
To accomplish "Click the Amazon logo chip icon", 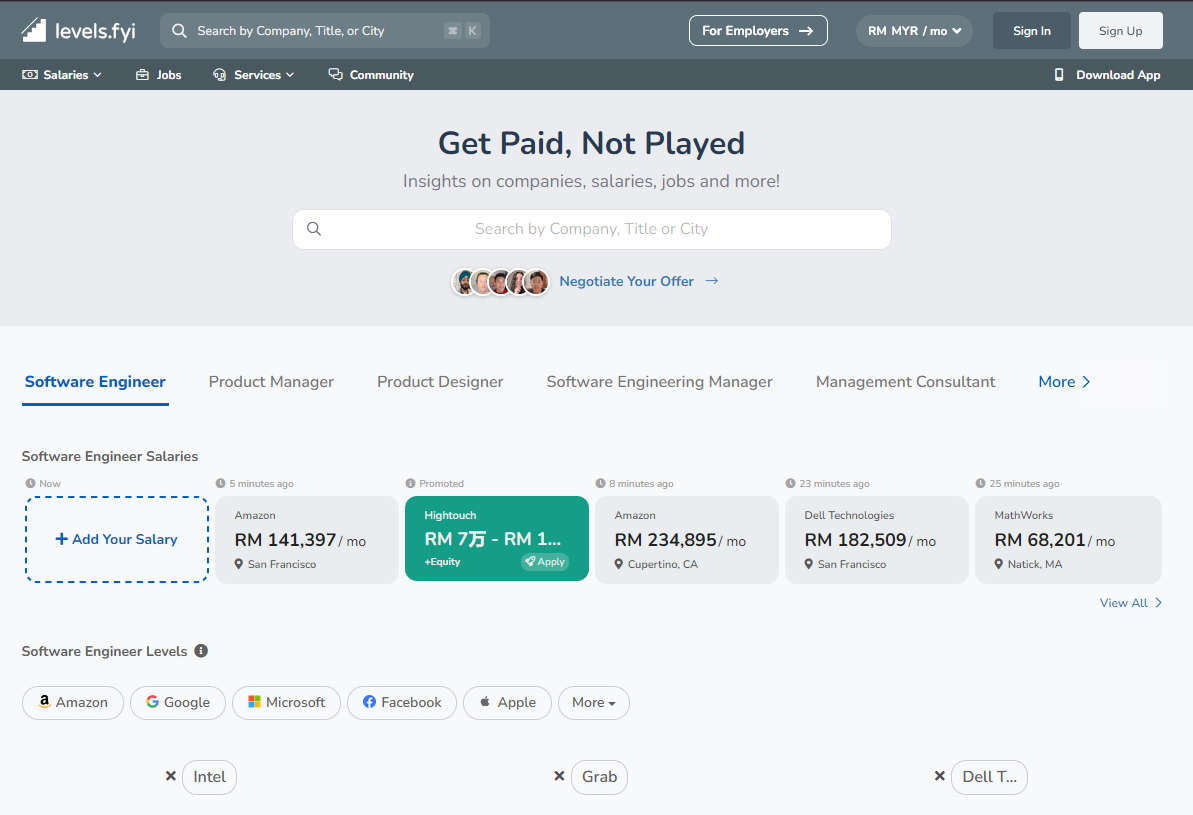I will click(44, 702).
